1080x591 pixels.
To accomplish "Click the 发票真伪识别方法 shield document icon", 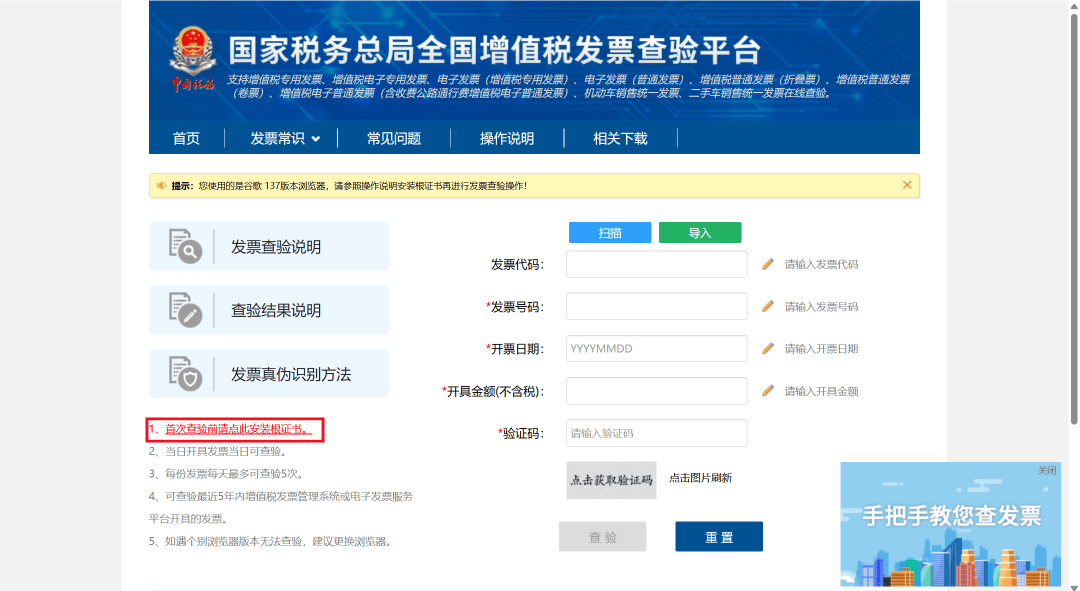I will coord(185,374).
